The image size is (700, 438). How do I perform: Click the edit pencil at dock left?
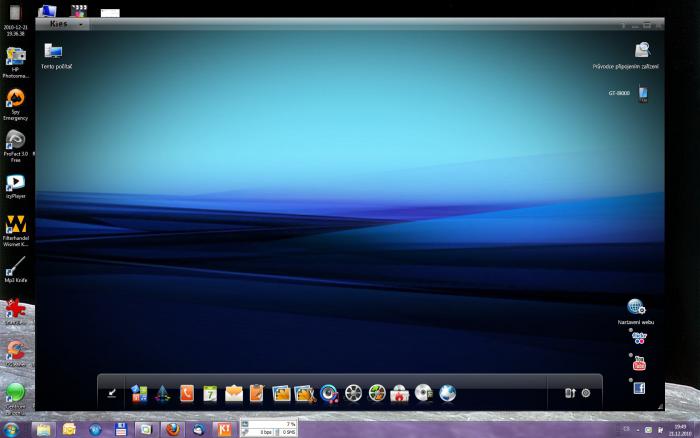point(112,393)
